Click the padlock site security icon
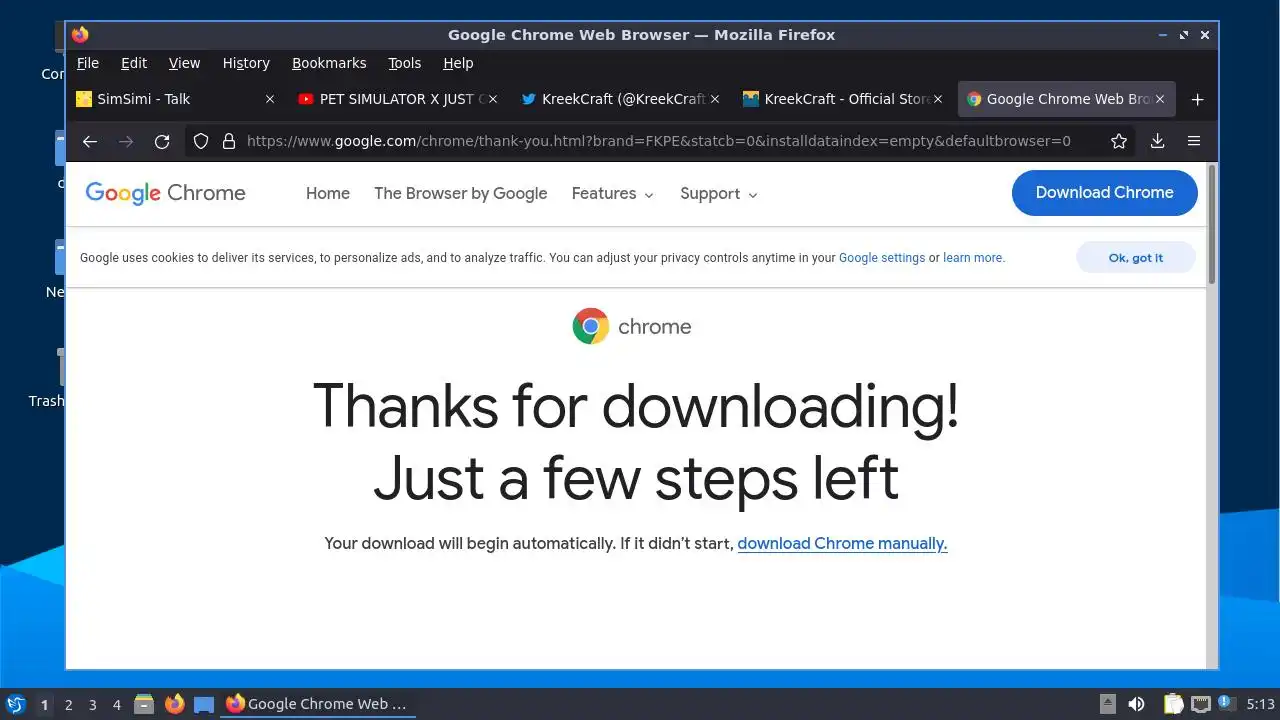The width and height of the screenshot is (1280, 720). pos(228,141)
